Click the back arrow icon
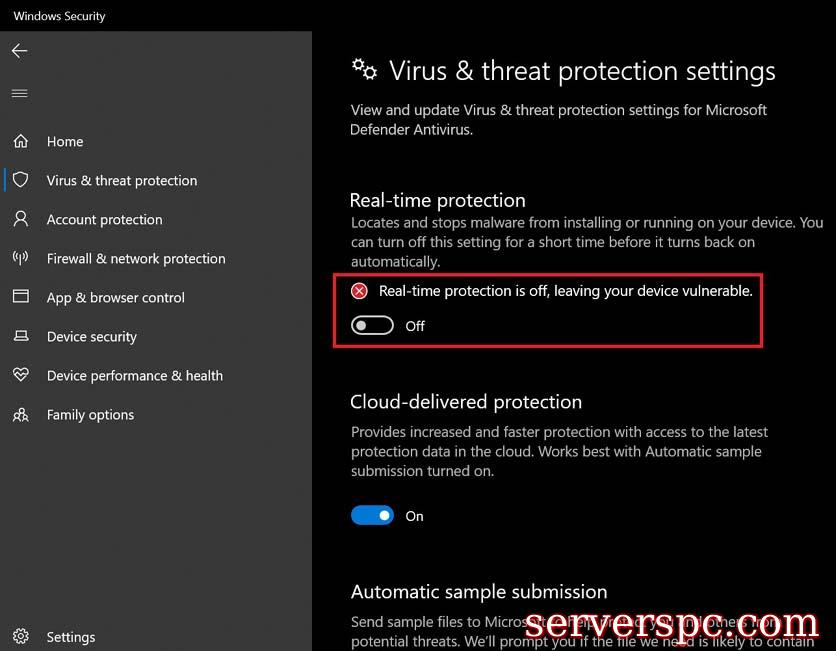The width and height of the screenshot is (836, 651). 20,51
